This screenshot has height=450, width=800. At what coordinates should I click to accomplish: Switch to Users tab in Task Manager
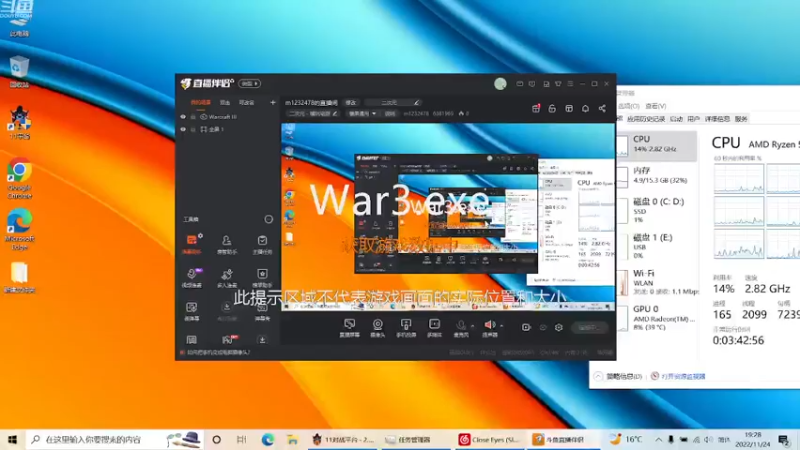693,119
